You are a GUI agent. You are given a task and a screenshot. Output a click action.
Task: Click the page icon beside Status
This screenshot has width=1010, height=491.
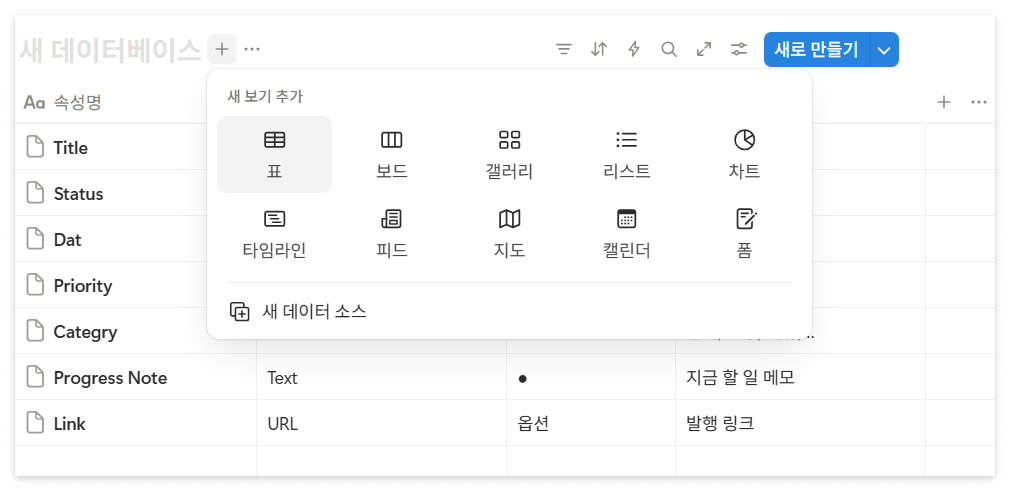[35, 193]
